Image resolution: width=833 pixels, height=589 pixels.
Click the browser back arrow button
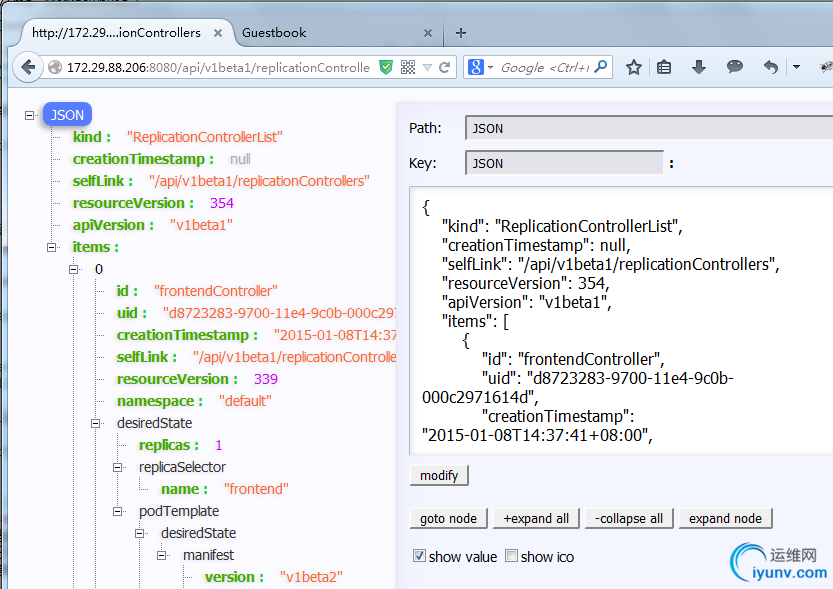click(28, 68)
